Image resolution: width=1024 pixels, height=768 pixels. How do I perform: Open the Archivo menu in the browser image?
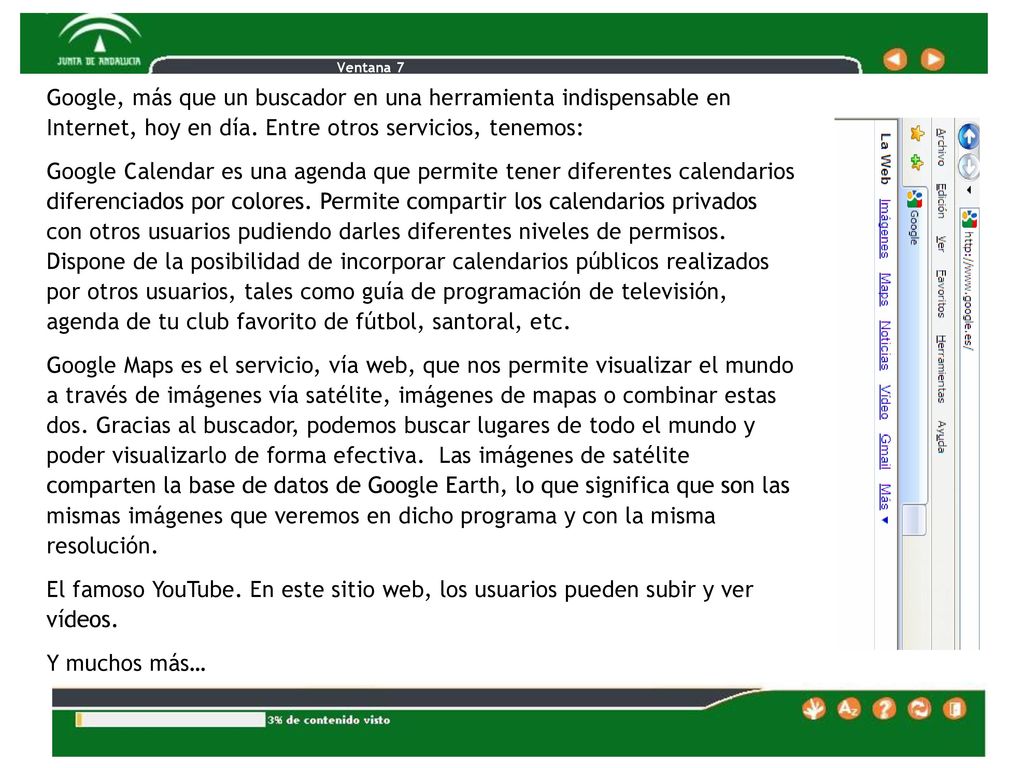click(940, 147)
